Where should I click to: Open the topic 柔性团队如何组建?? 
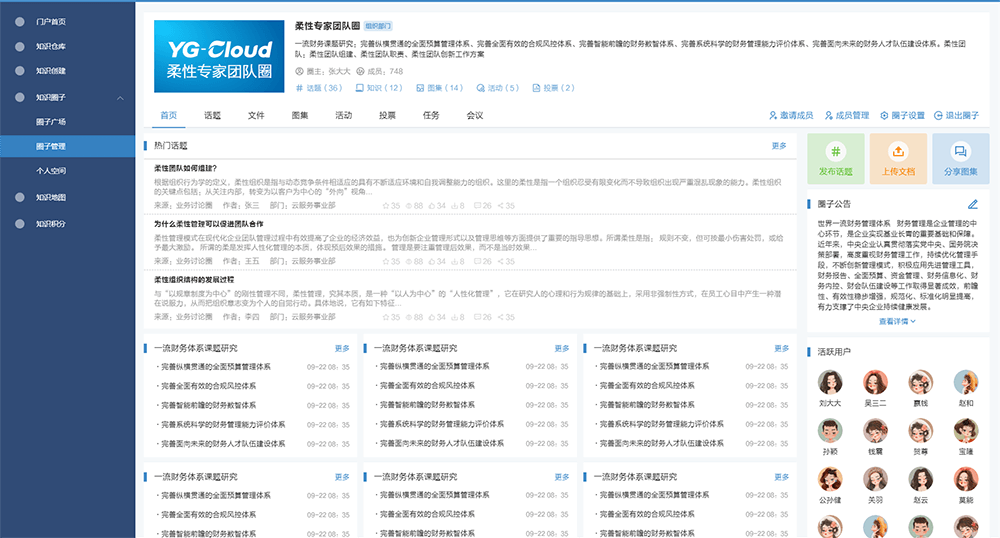click(x=186, y=168)
